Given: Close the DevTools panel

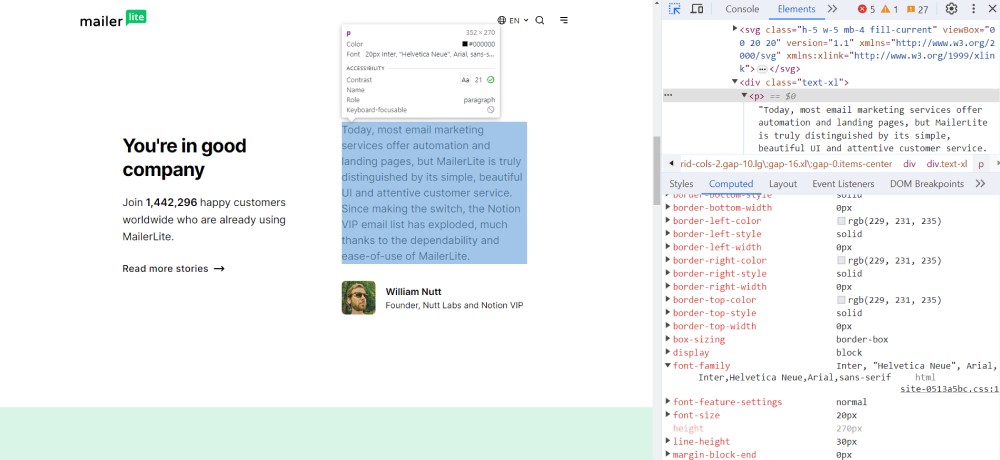Looking at the screenshot, I should [992, 9].
